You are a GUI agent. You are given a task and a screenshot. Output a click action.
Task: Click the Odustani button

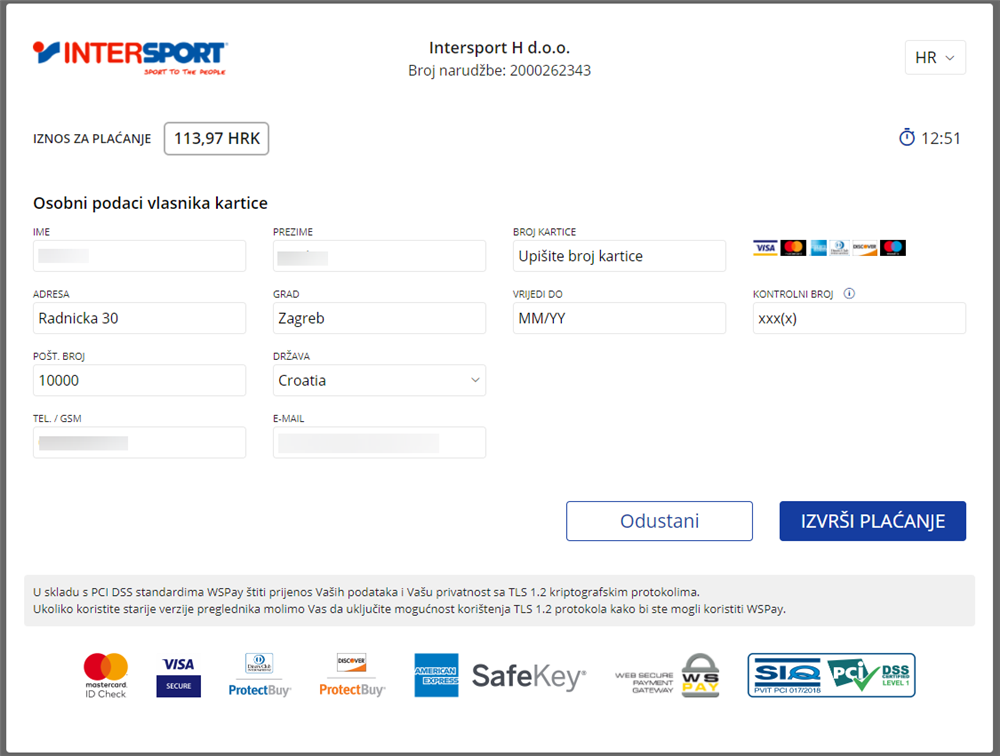pyautogui.click(x=659, y=521)
